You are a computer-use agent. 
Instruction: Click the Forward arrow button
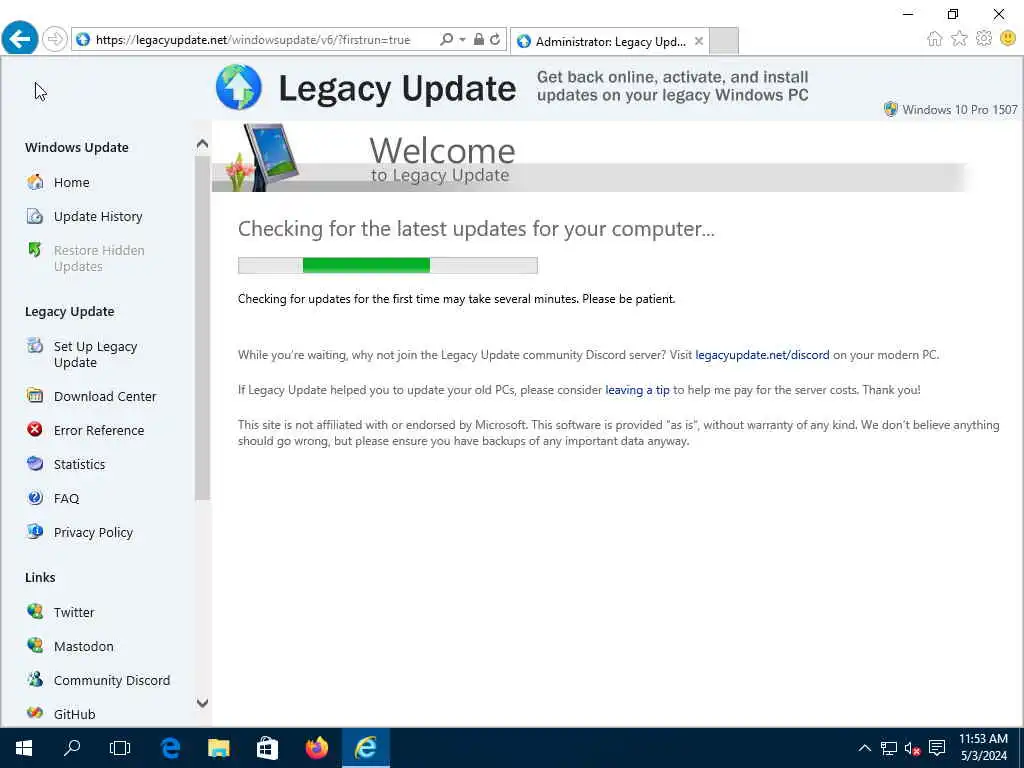point(55,39)
